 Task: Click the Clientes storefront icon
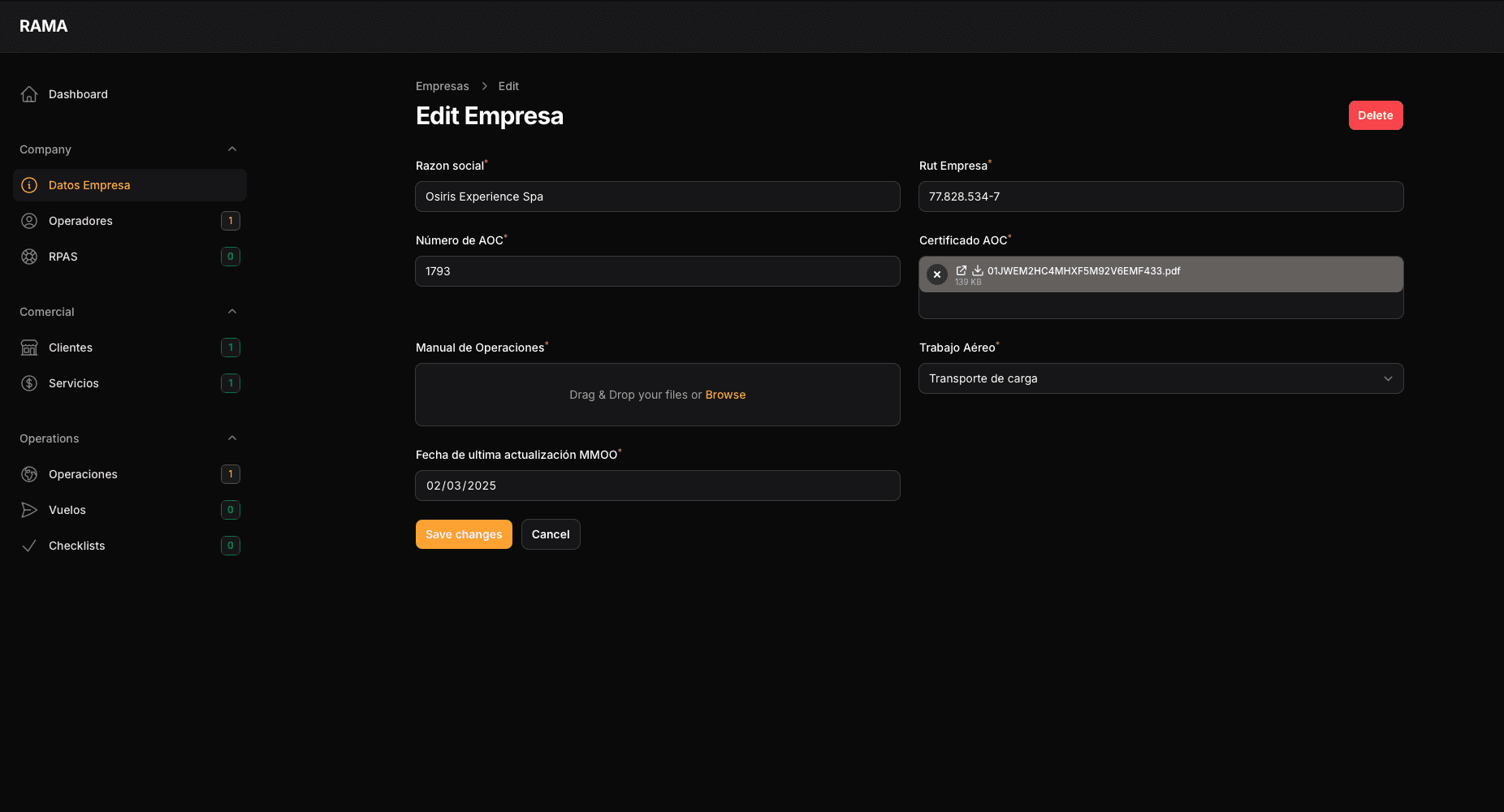click(29, 348)
